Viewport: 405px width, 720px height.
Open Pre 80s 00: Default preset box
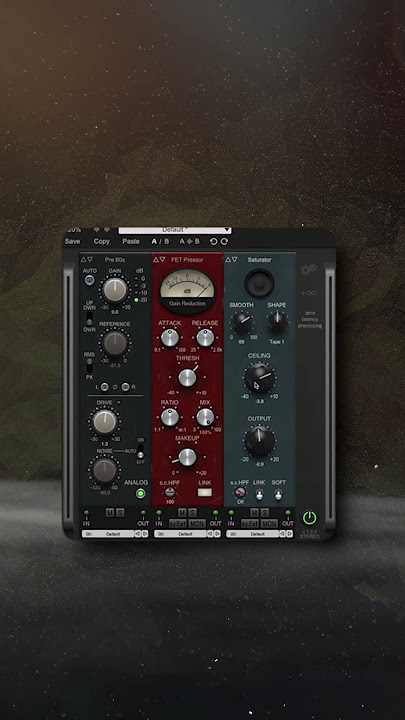[107, 534]
